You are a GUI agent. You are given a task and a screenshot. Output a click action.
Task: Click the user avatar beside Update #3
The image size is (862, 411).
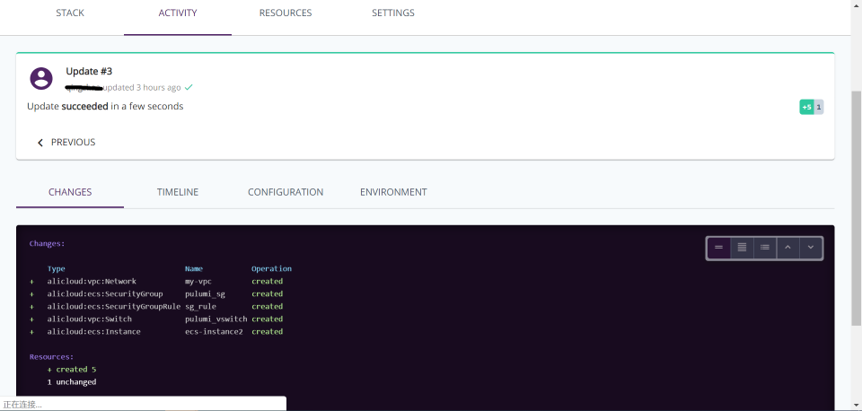[41, 78]
